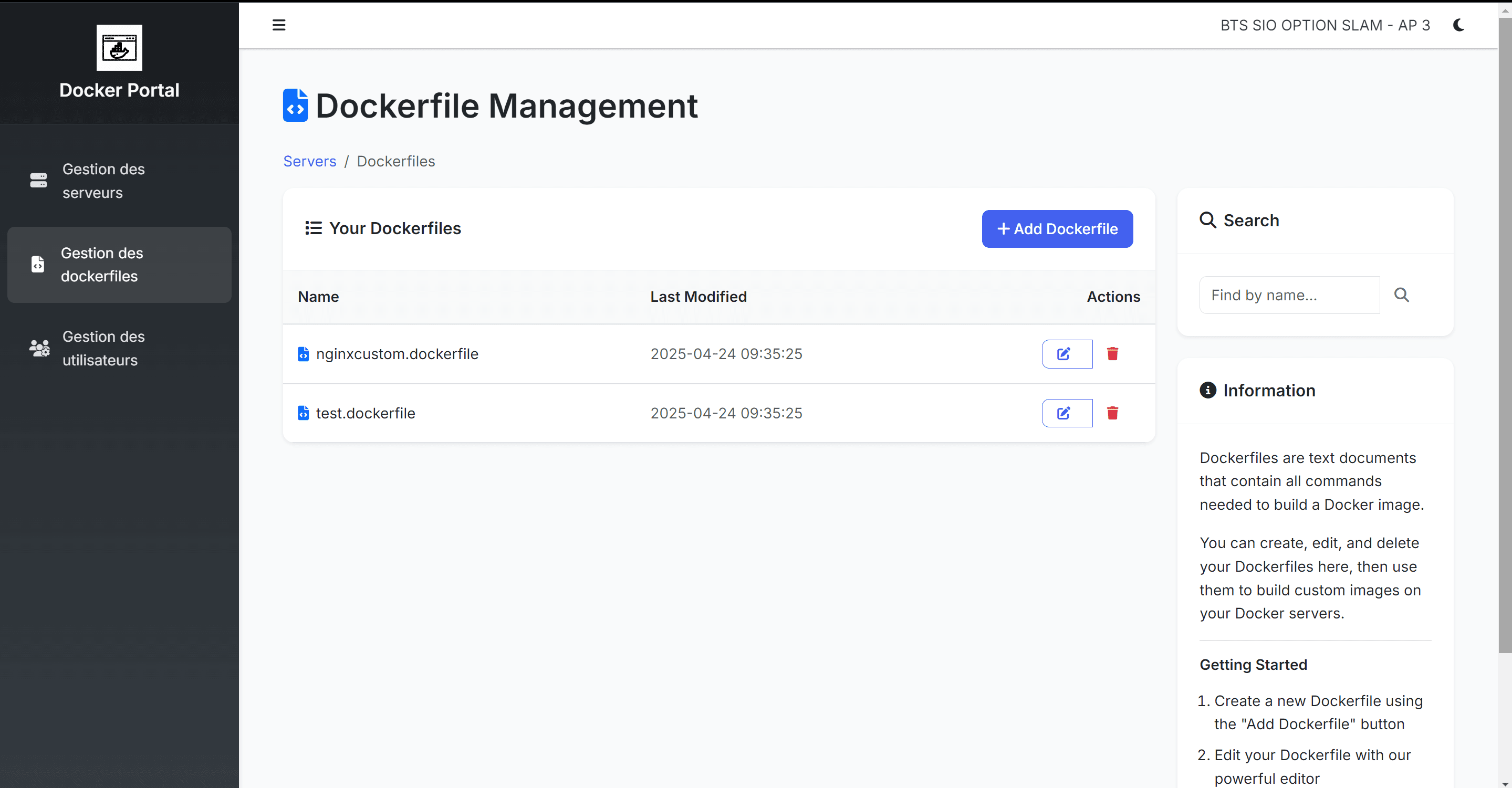Select the Gestion des serveurs sidebar icon
The width and height of the screenshot is (1512, 788).
point(38,180)
